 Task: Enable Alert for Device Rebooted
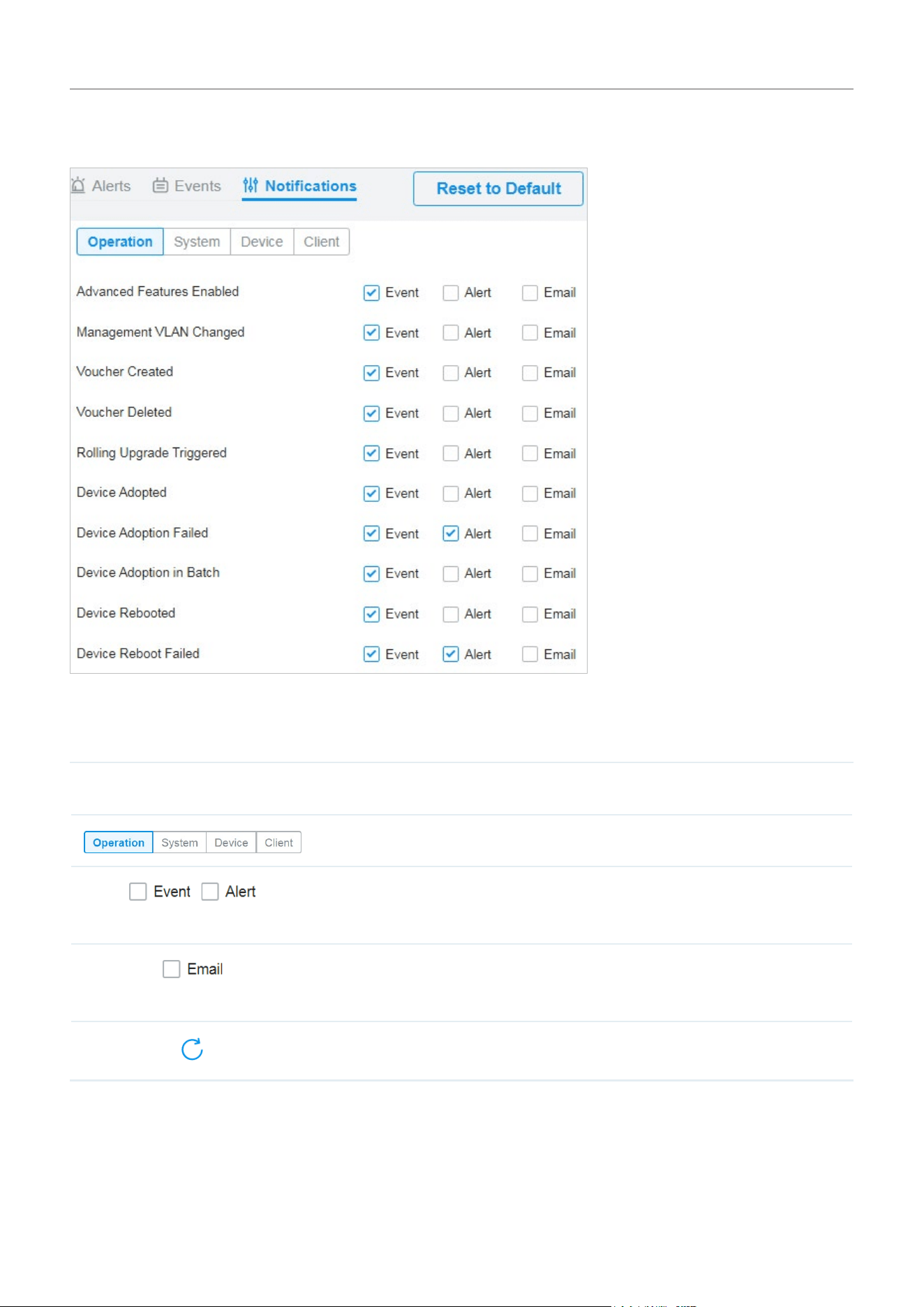(451, 614)
